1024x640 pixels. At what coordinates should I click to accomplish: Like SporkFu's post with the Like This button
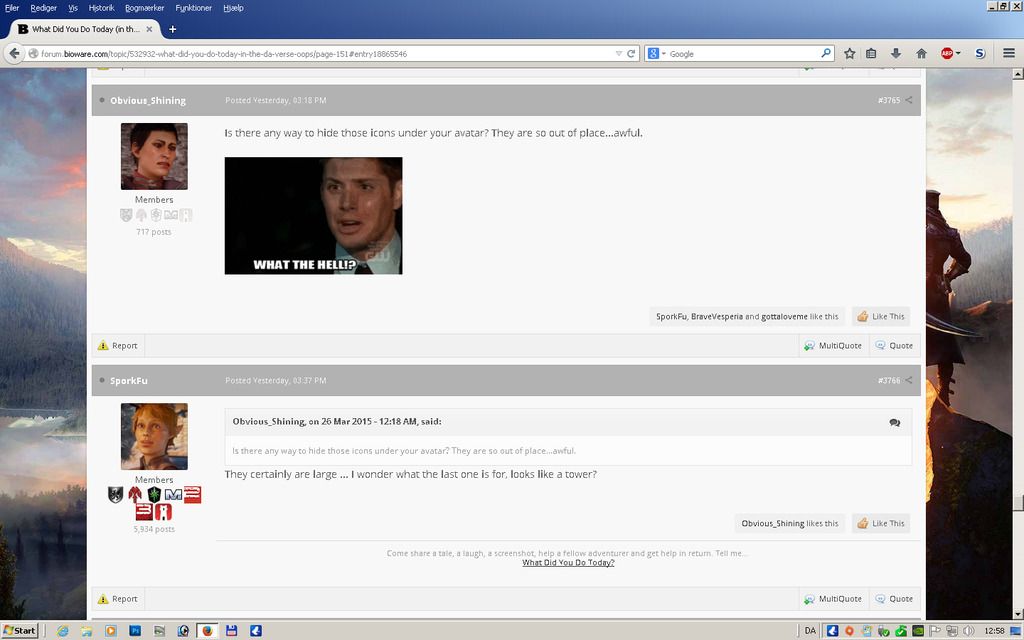pos(881,523)
